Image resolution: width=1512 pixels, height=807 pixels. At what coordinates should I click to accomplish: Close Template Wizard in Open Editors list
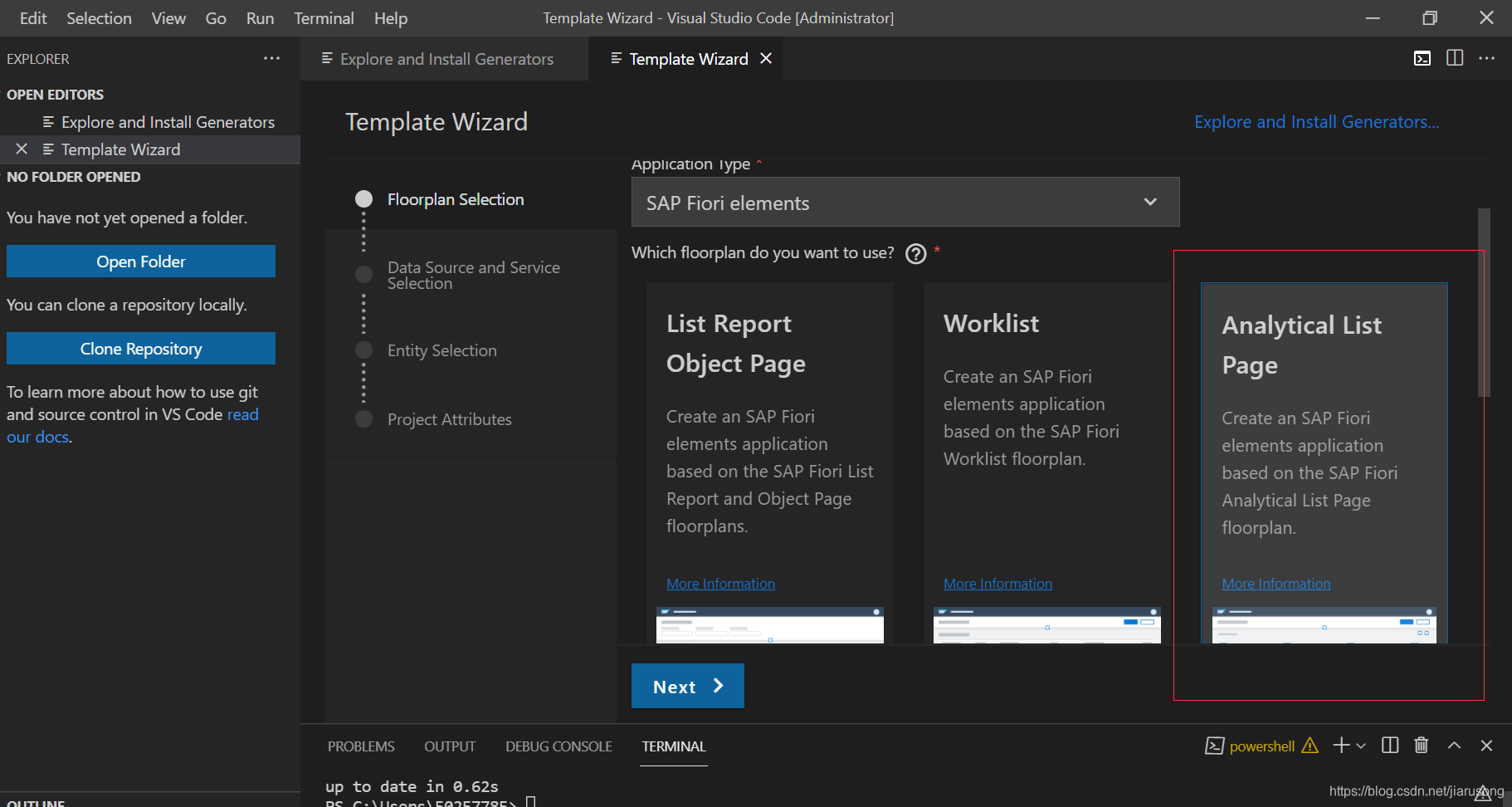(22, 149)
